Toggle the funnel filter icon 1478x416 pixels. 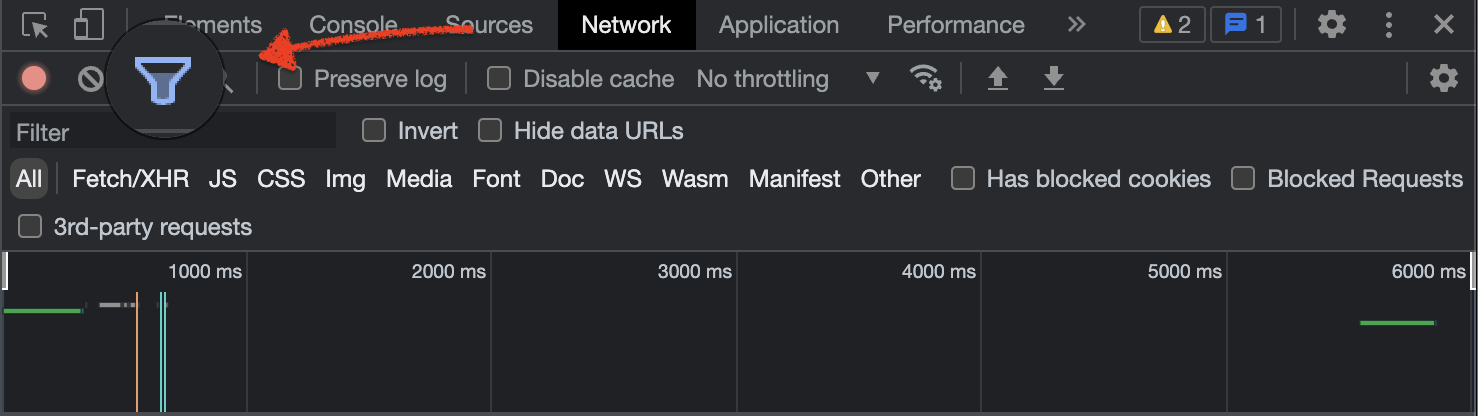(163, 81)
